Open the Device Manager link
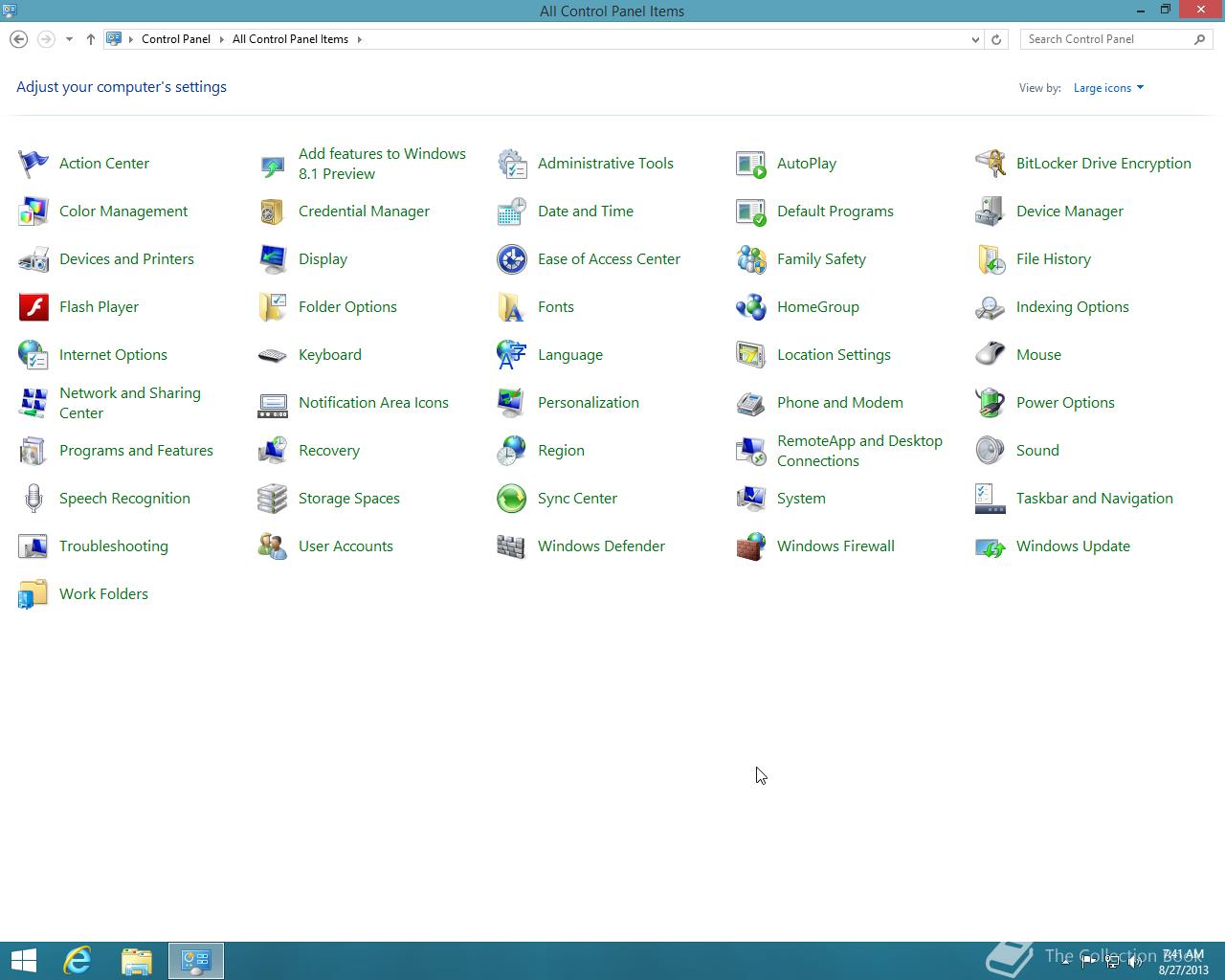 1070,212
